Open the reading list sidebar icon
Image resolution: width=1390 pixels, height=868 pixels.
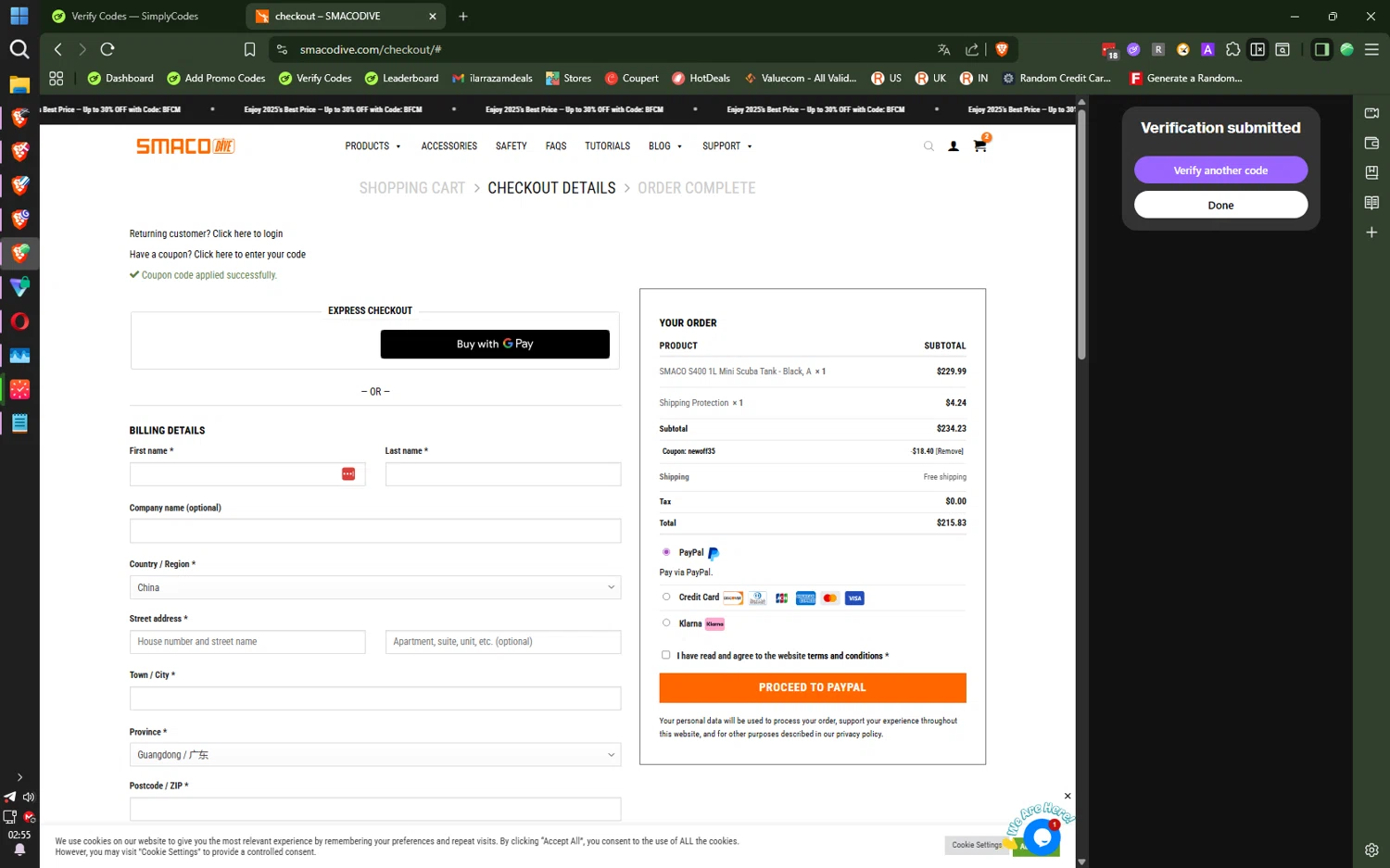coord(1371,203)
